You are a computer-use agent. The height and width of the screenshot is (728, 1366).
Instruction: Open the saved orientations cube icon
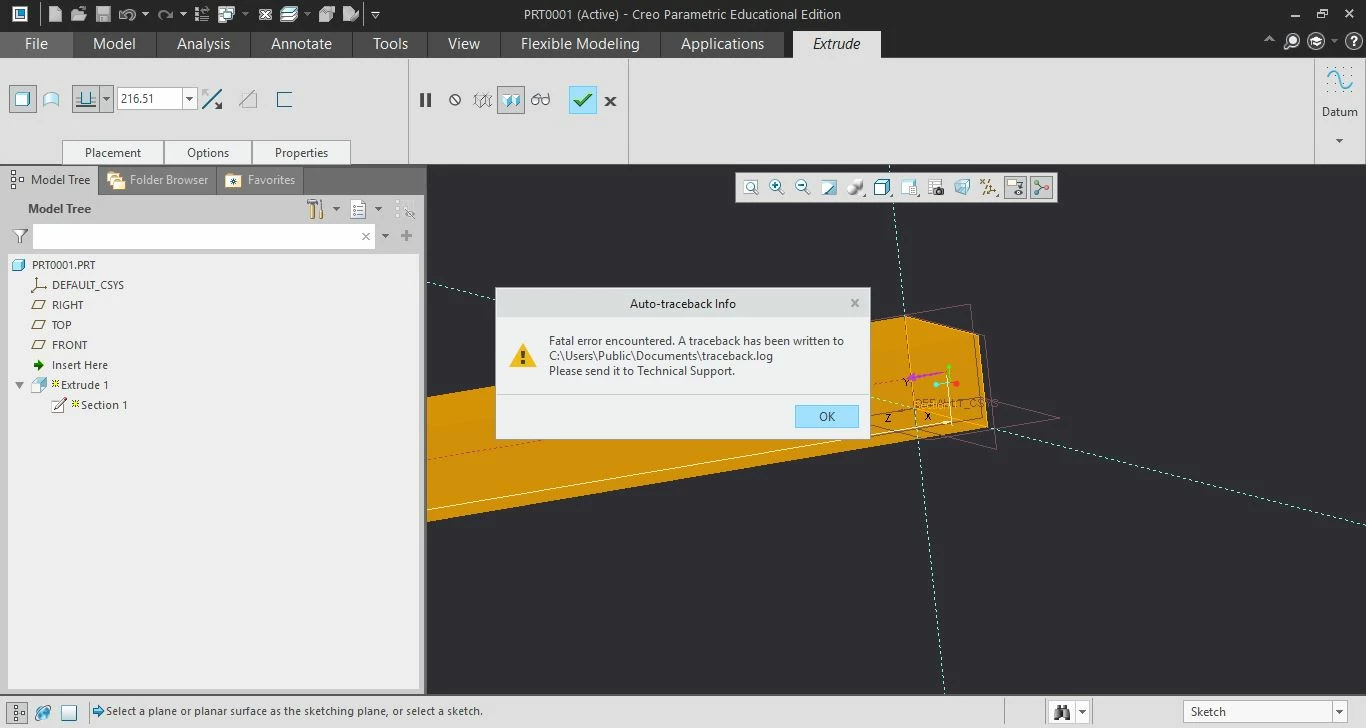tap(882, 187)
